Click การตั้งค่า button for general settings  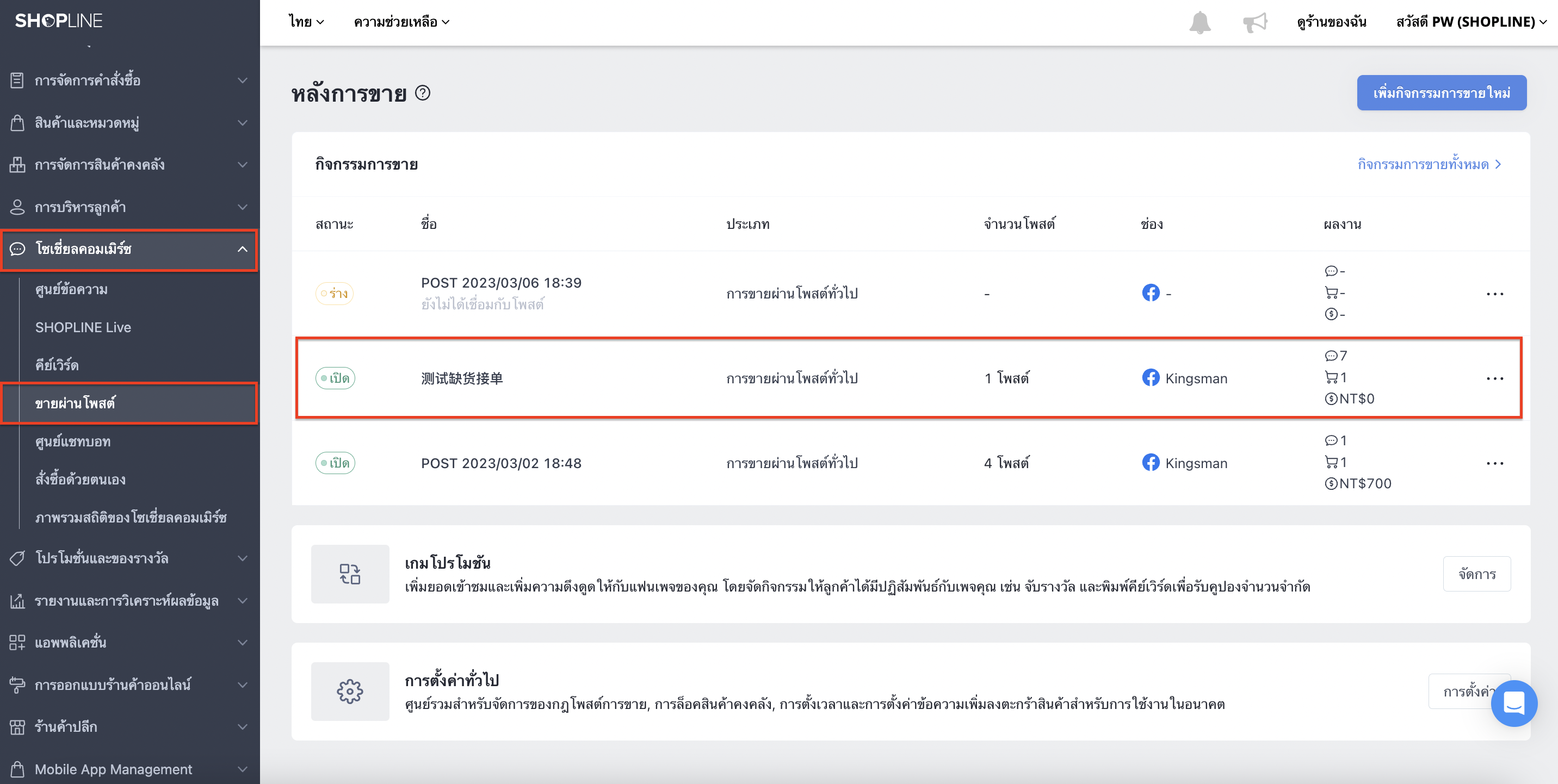coord(1469,691)
